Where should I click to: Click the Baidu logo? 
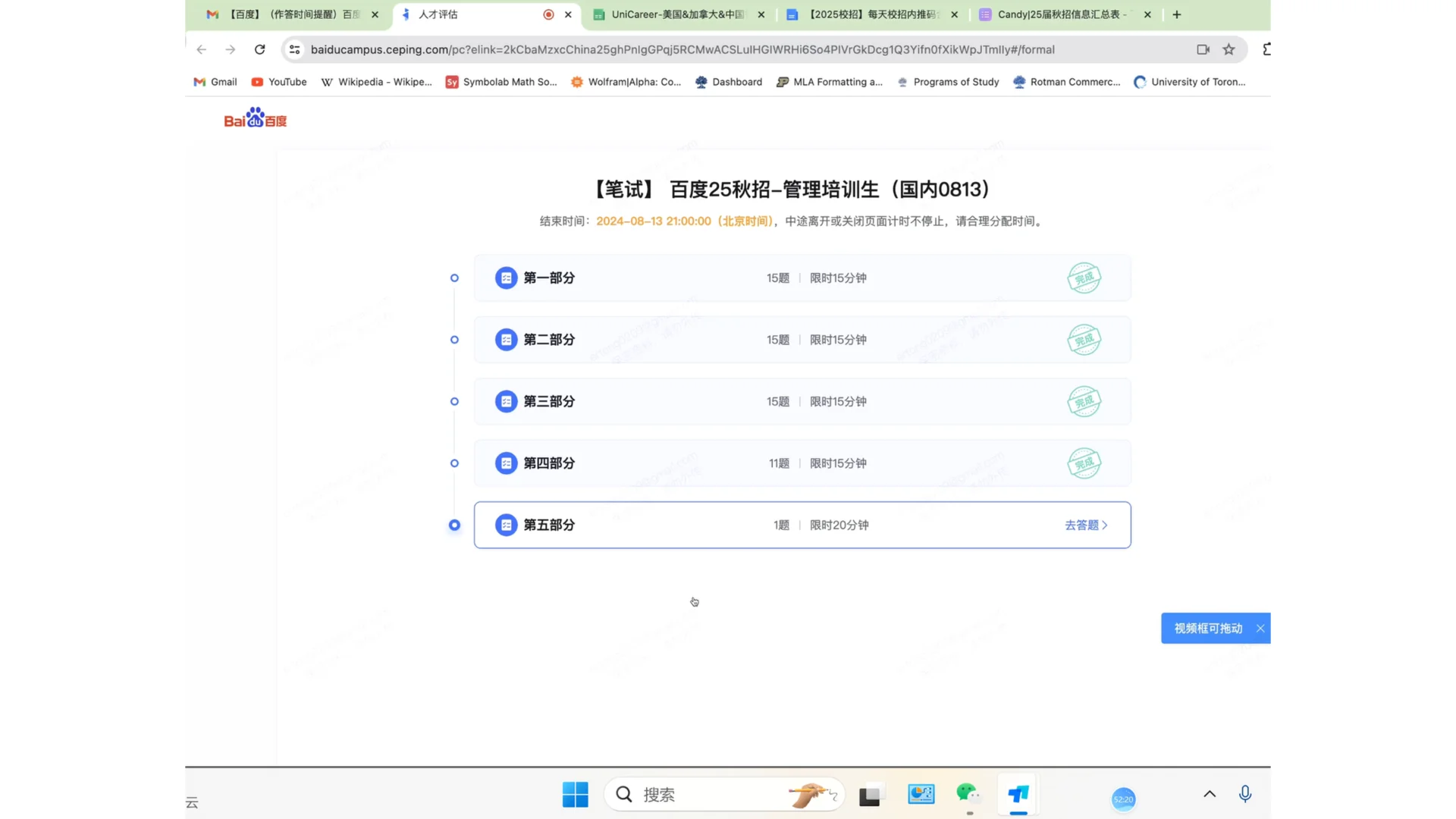tap(256, 118)
